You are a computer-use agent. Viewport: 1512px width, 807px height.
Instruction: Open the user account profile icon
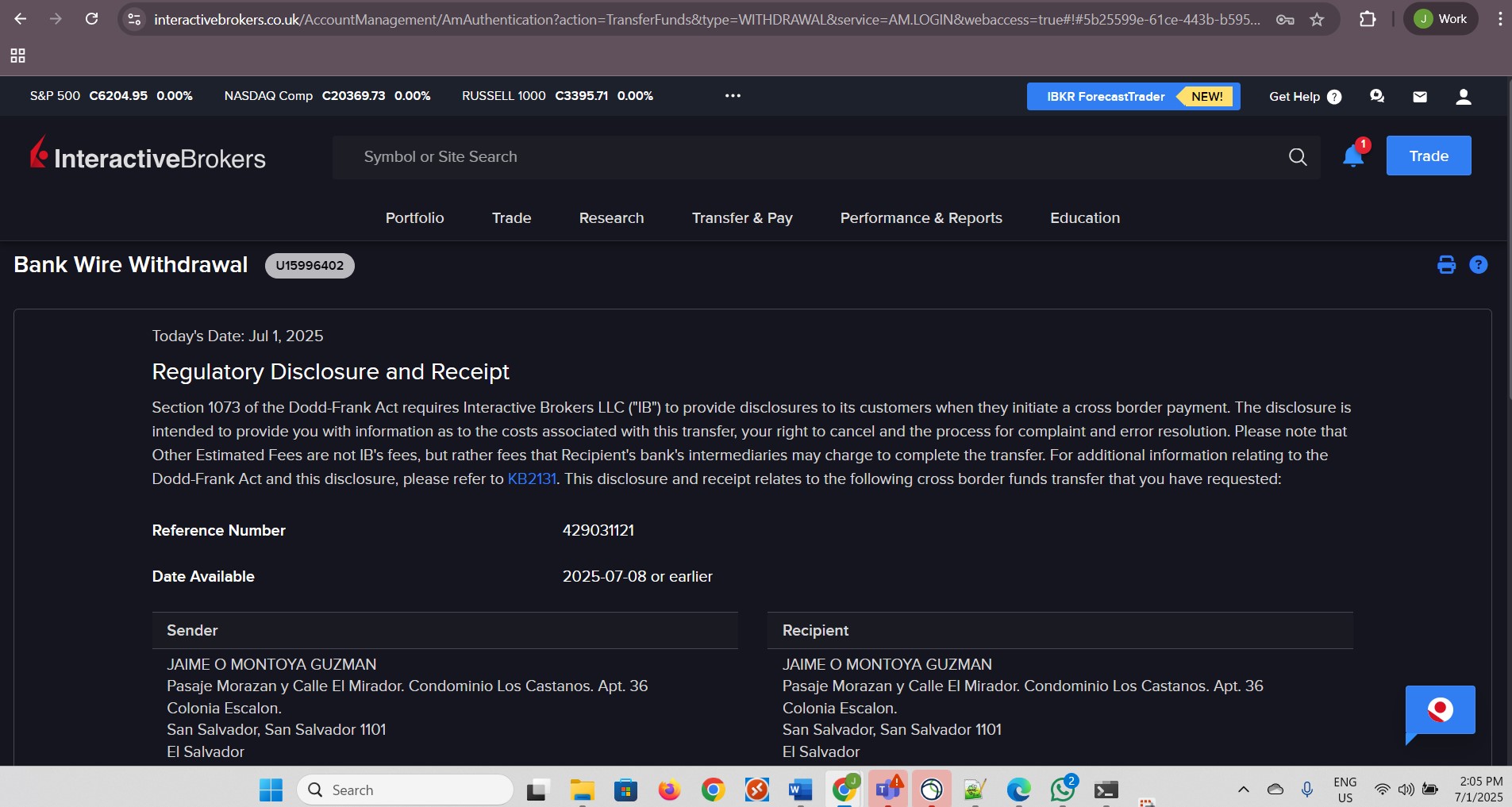click(1464, 97)
